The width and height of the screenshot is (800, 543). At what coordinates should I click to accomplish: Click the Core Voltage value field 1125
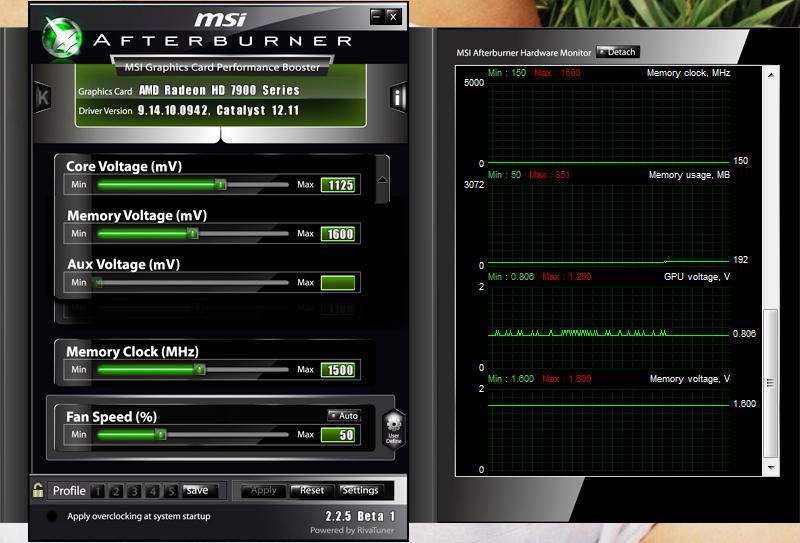click(x=338, y=185)
